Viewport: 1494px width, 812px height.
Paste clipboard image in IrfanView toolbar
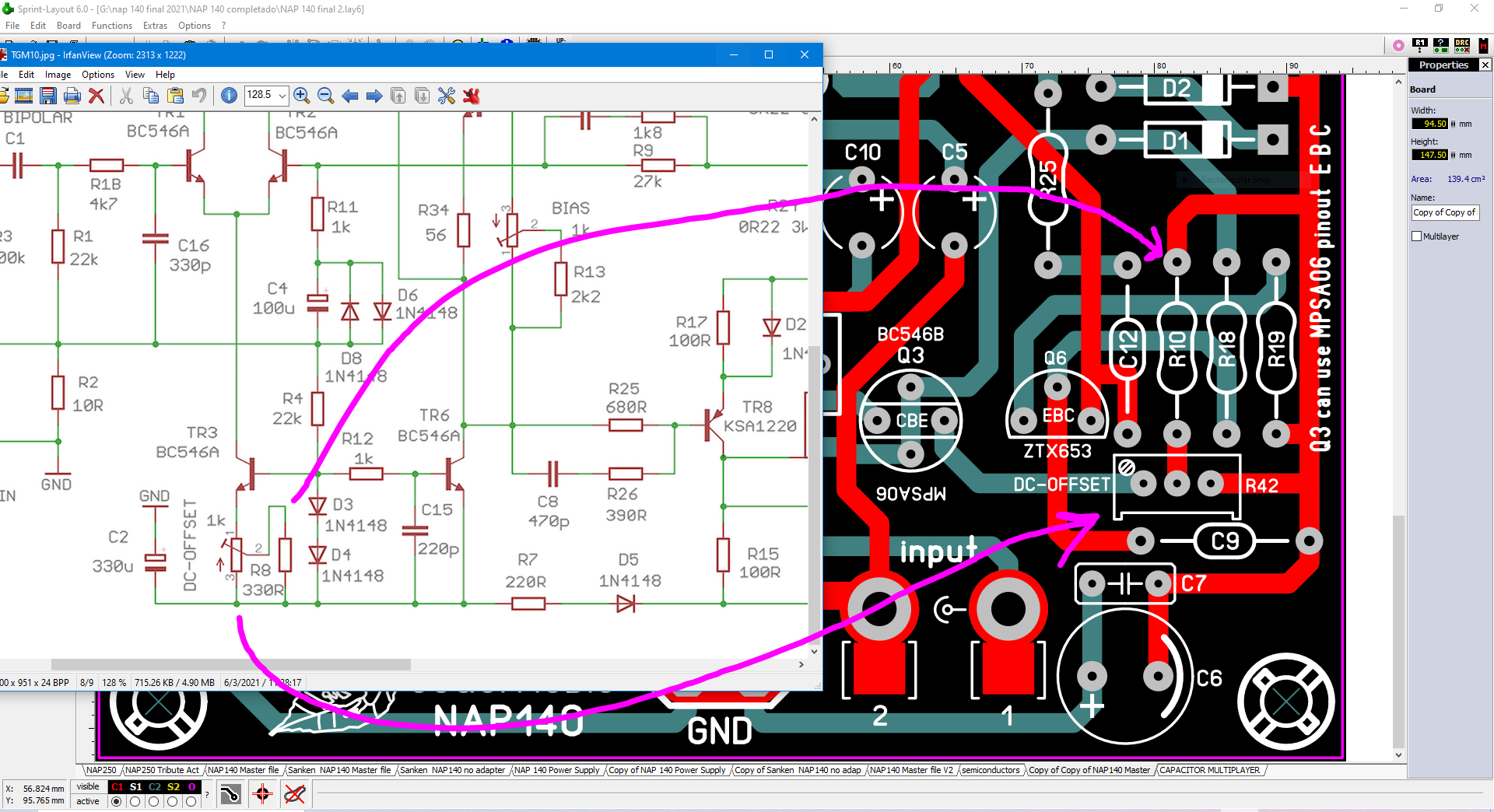point(175,96)
